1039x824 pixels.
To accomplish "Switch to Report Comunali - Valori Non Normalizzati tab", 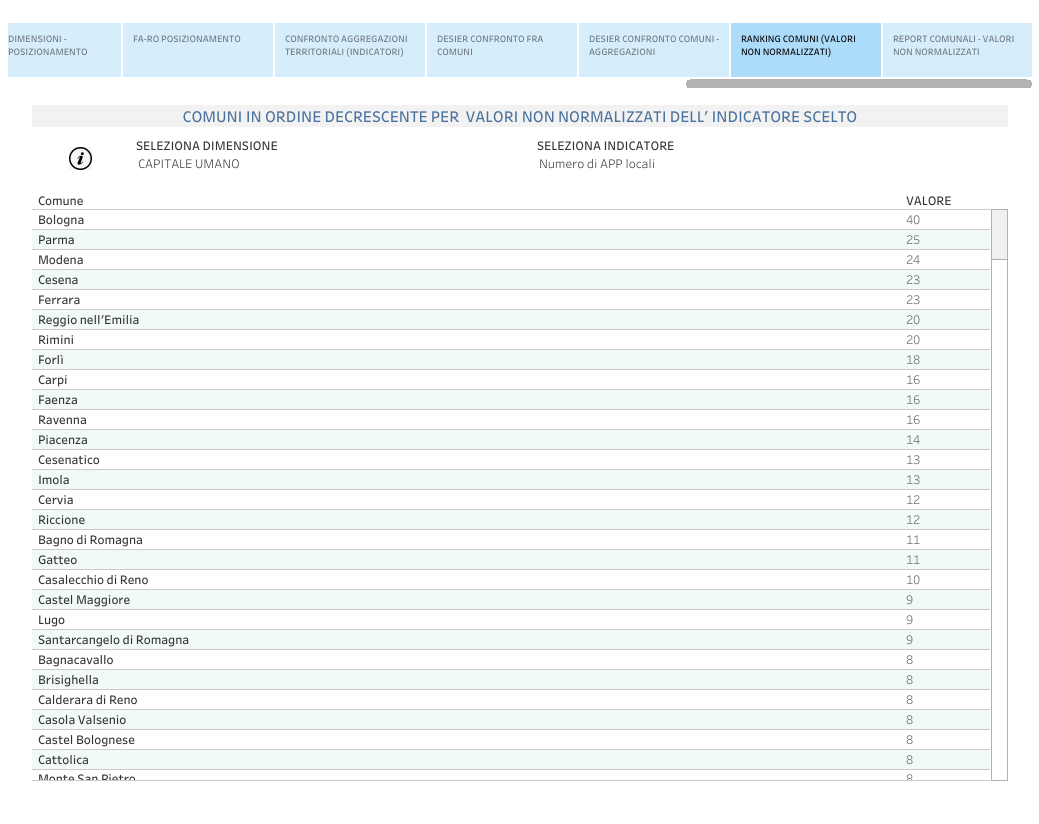I will tap(957, 50).
